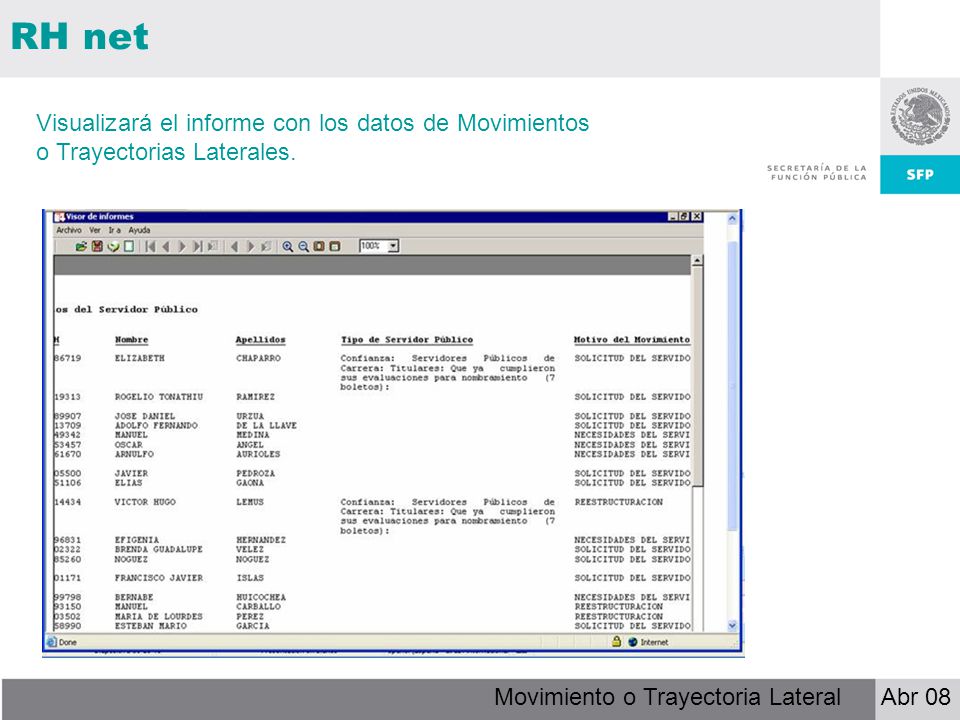Click the red export report icon
Image resolution: width=960 pixels, height=720 pixels.
97,246
